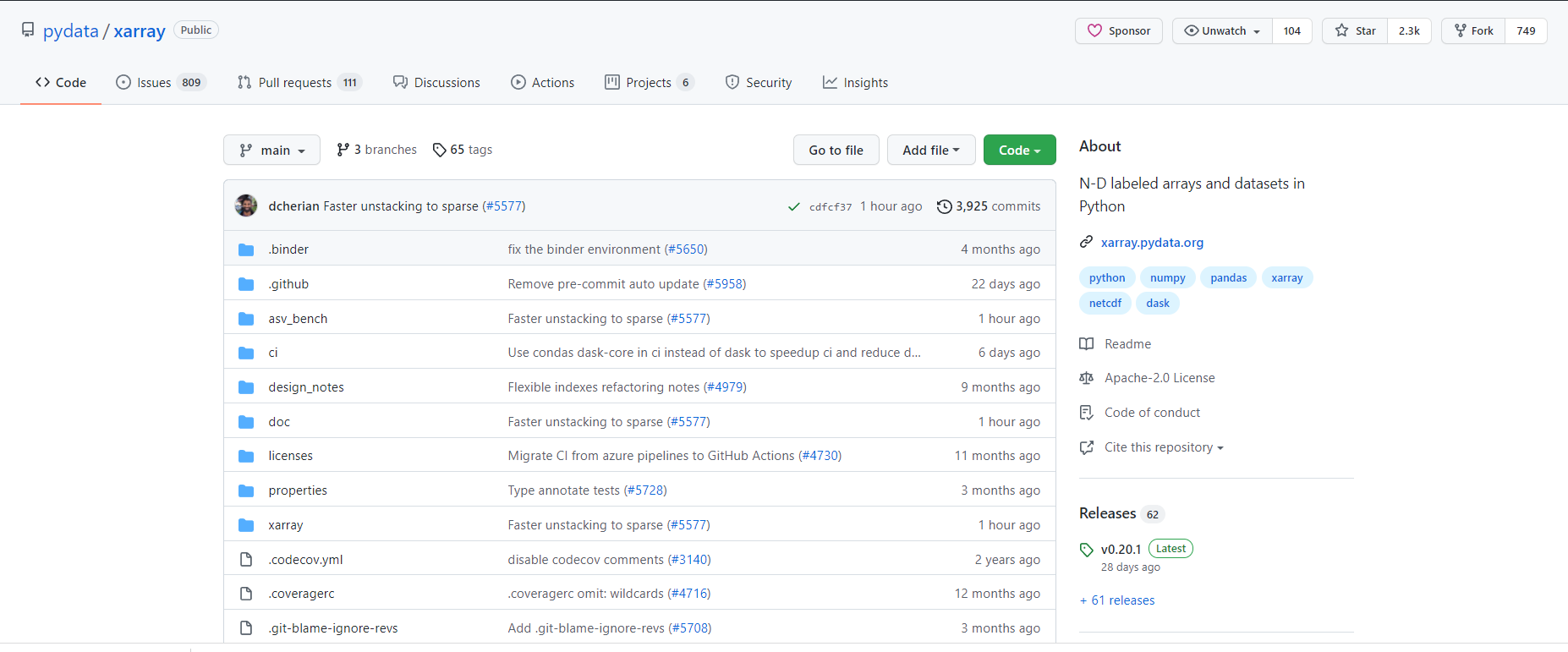Open the main branch selector dropdown
Screen dimensions: 1568x652
pos(271,150)
